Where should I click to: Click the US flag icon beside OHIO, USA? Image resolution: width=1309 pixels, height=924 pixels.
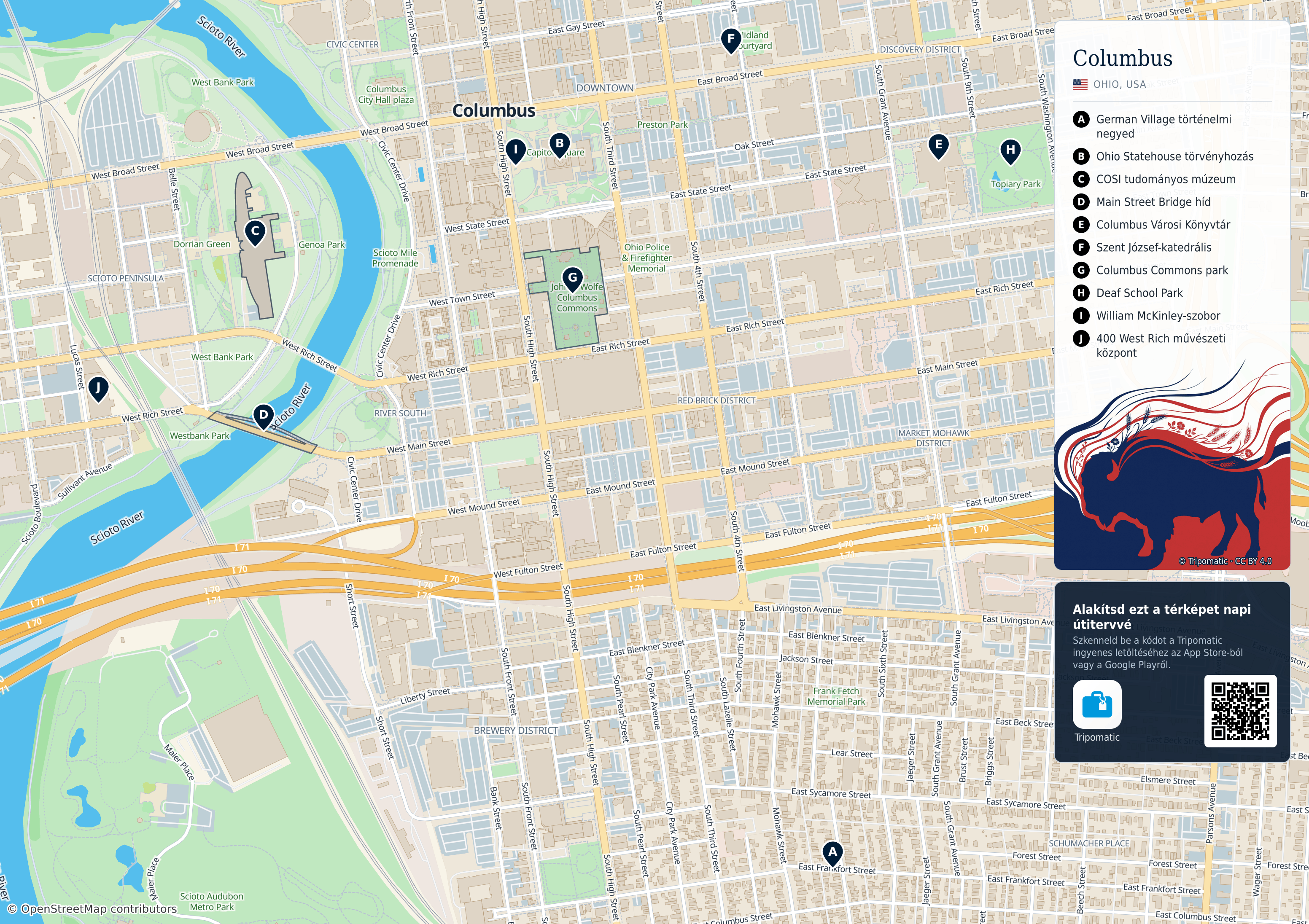pyautogui.click(x=1080, y=84)
